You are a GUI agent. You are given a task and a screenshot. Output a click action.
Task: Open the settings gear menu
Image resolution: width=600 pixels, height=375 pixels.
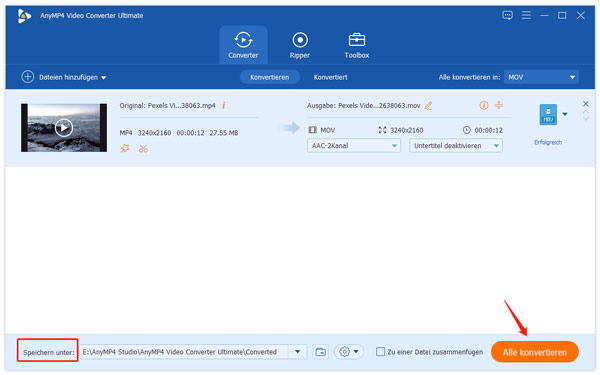tap(348, 352)
